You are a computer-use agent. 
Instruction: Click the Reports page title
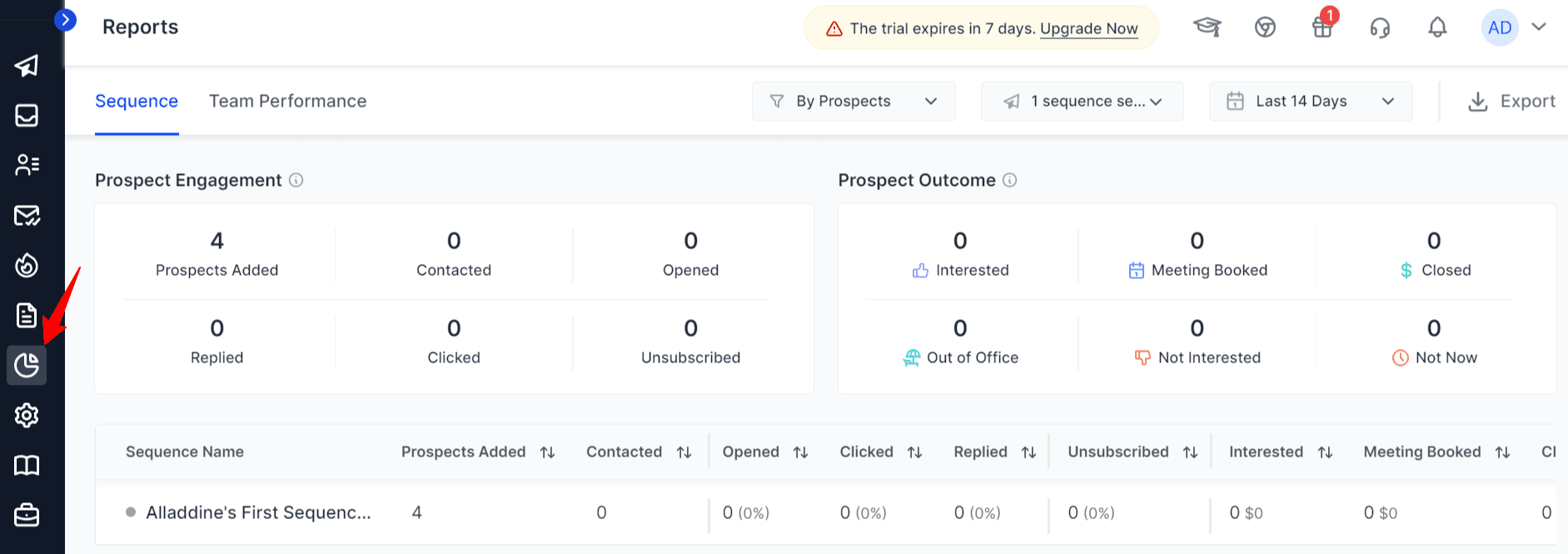pyautogui.click(x=141, y=27)
